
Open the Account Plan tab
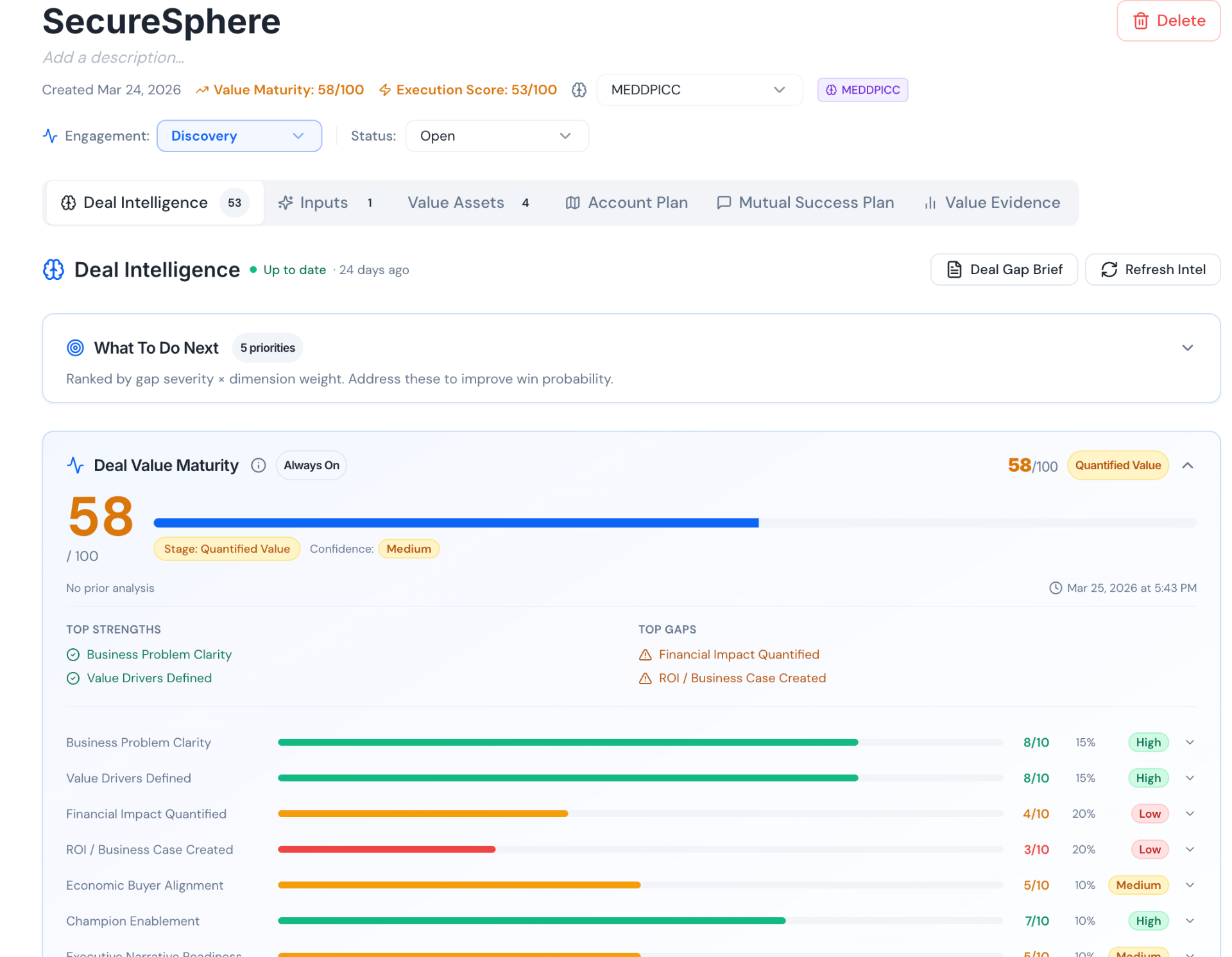pos(626,203)
